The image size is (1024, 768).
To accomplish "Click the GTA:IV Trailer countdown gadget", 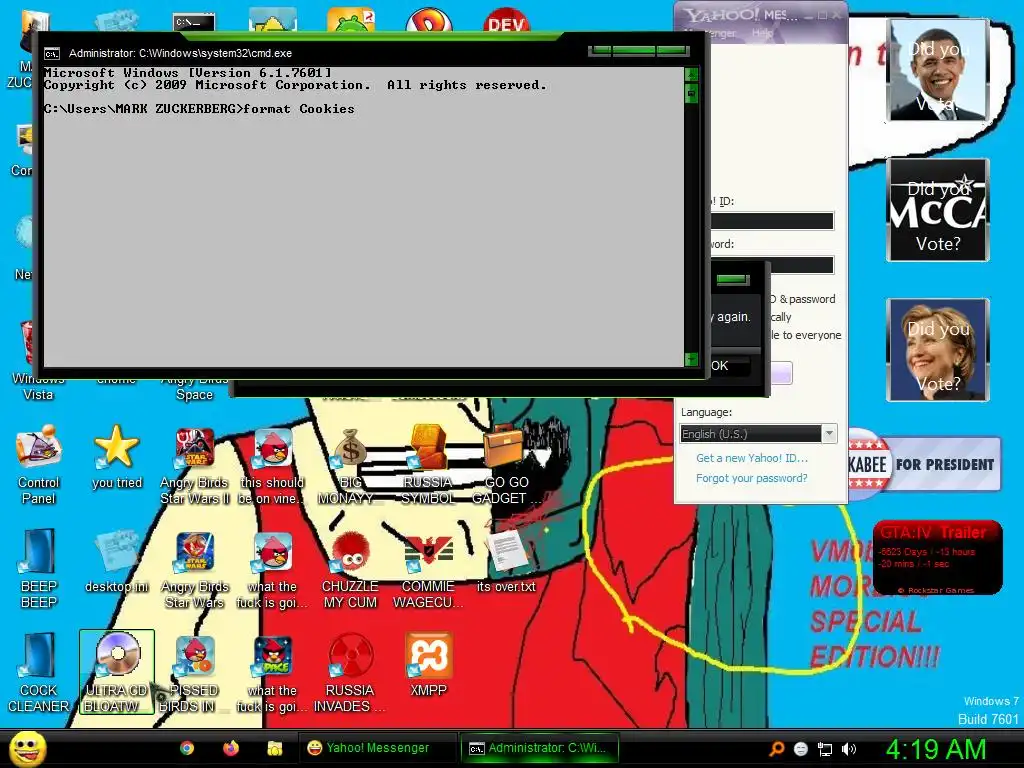I will 938,558.
